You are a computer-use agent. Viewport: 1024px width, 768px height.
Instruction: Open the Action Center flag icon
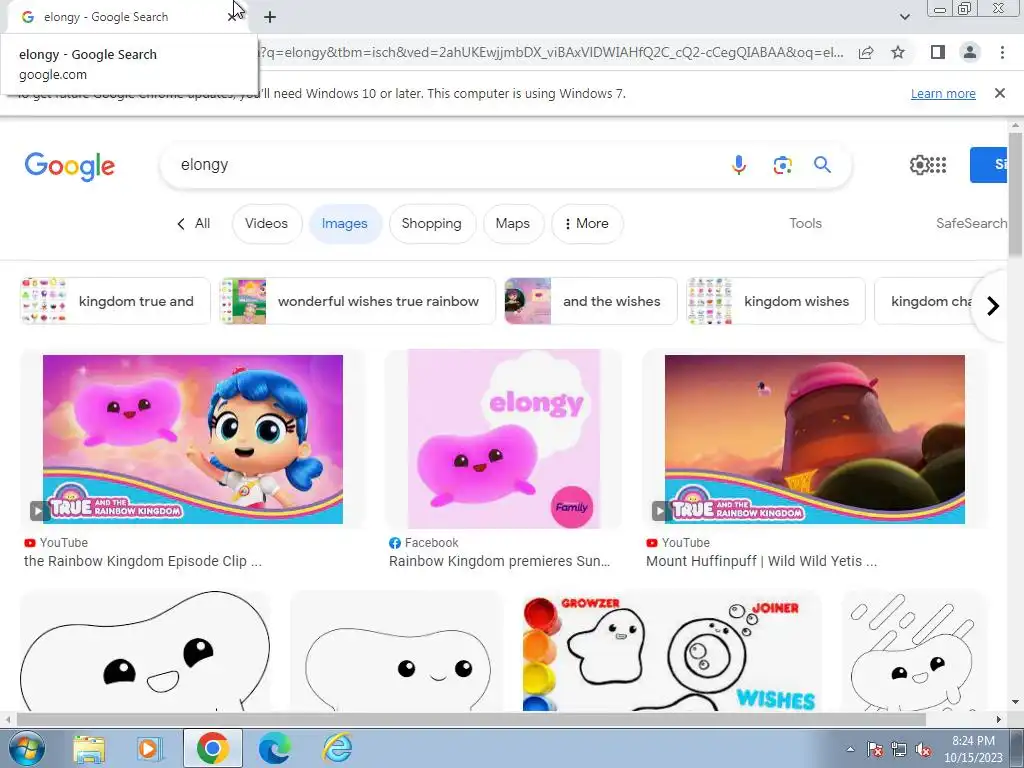(x=875, y=749)
